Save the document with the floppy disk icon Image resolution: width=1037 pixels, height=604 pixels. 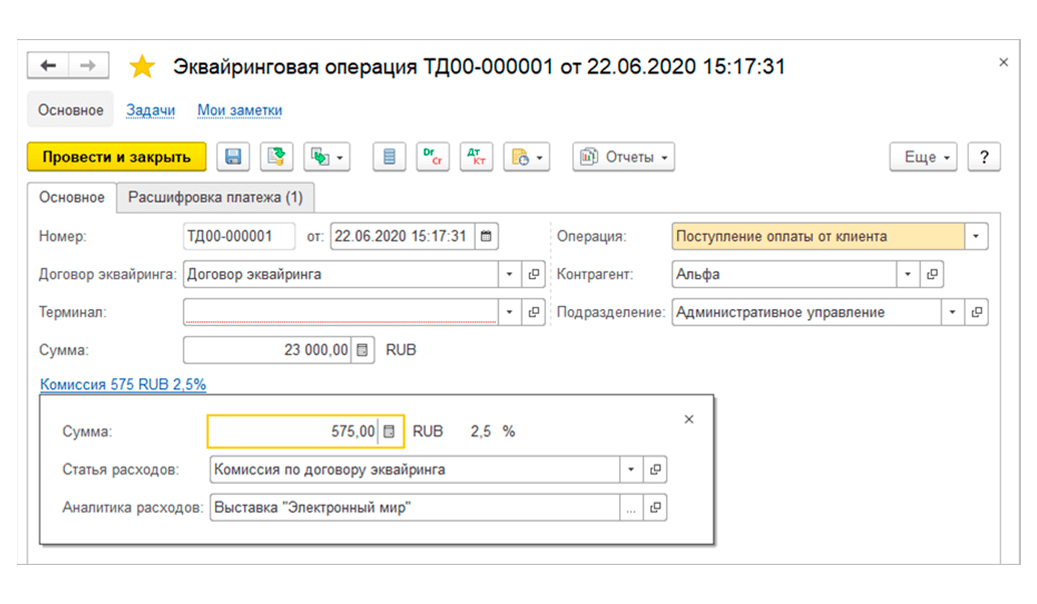(x=233, y=157)
